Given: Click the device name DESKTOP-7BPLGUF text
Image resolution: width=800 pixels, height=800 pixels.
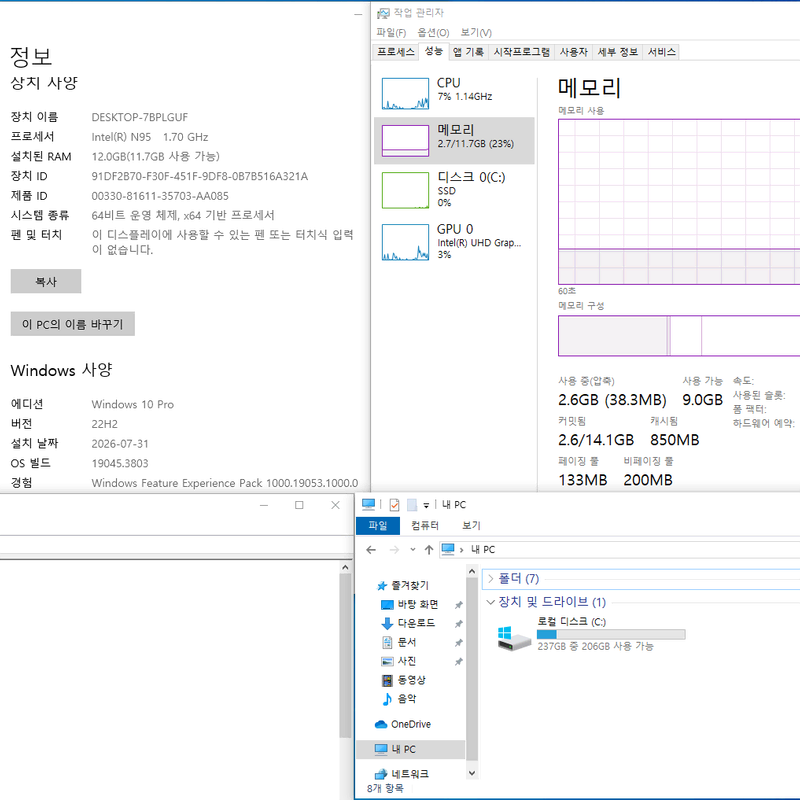Looking at the screenshot, I should pos(139,117).
